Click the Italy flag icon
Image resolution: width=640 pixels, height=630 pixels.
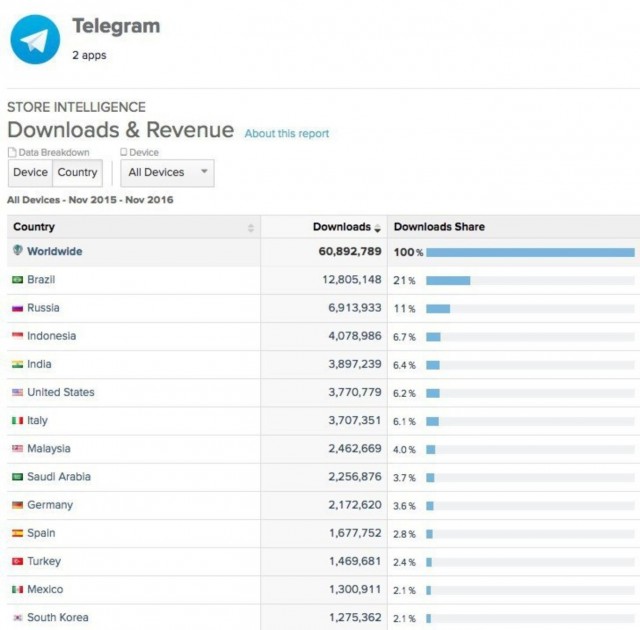click(x=18, y=420)
